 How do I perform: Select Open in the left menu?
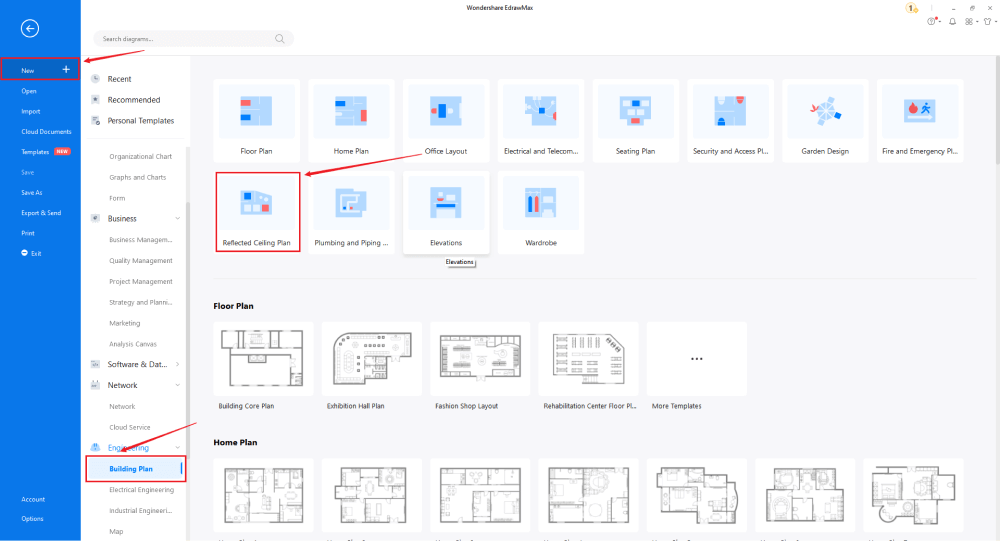29,91
